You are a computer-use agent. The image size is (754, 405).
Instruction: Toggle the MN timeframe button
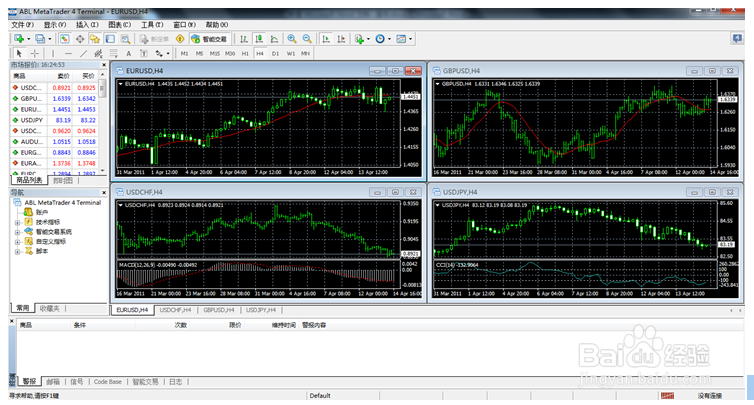305,53
